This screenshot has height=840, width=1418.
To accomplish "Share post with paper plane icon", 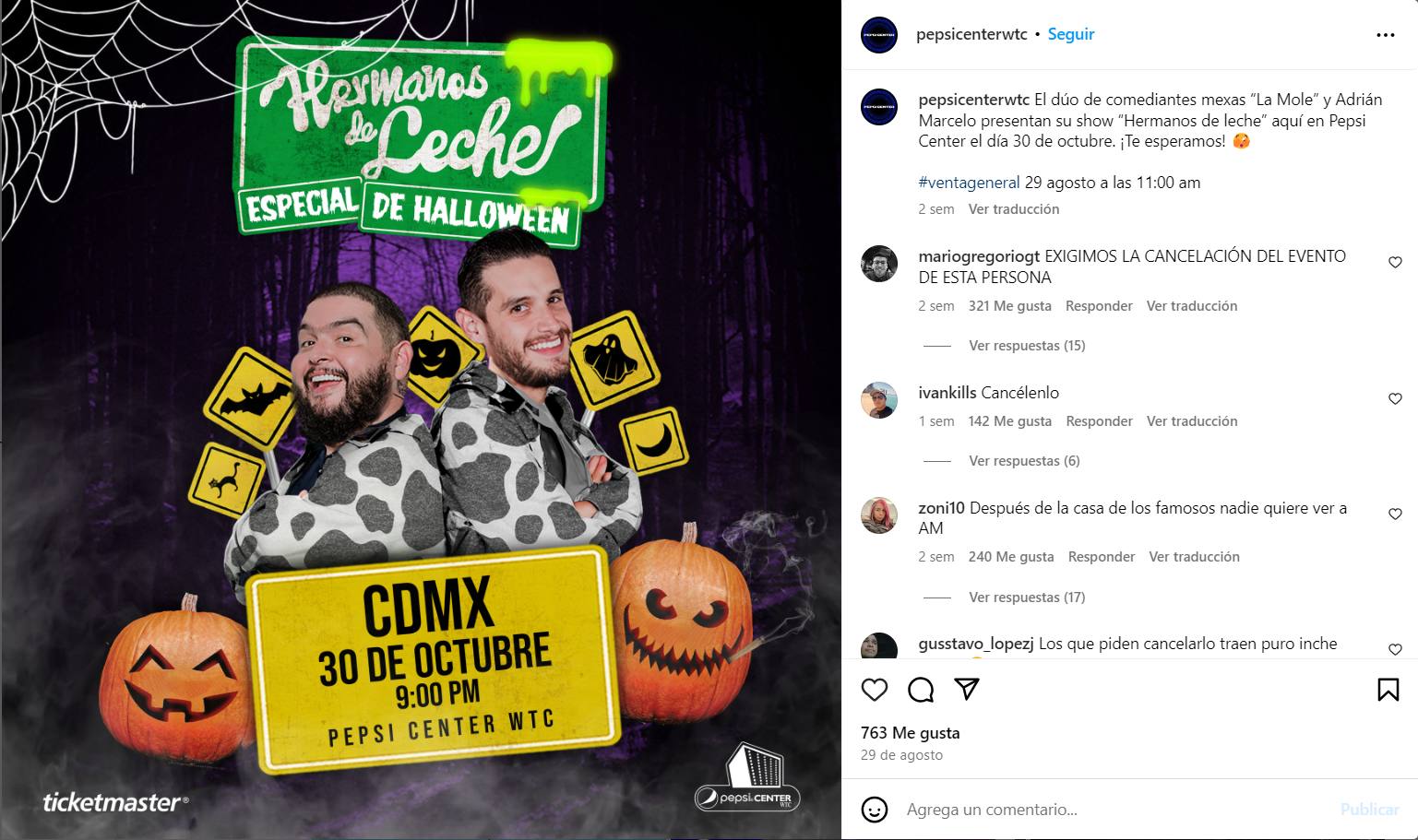I will [966, 689].
